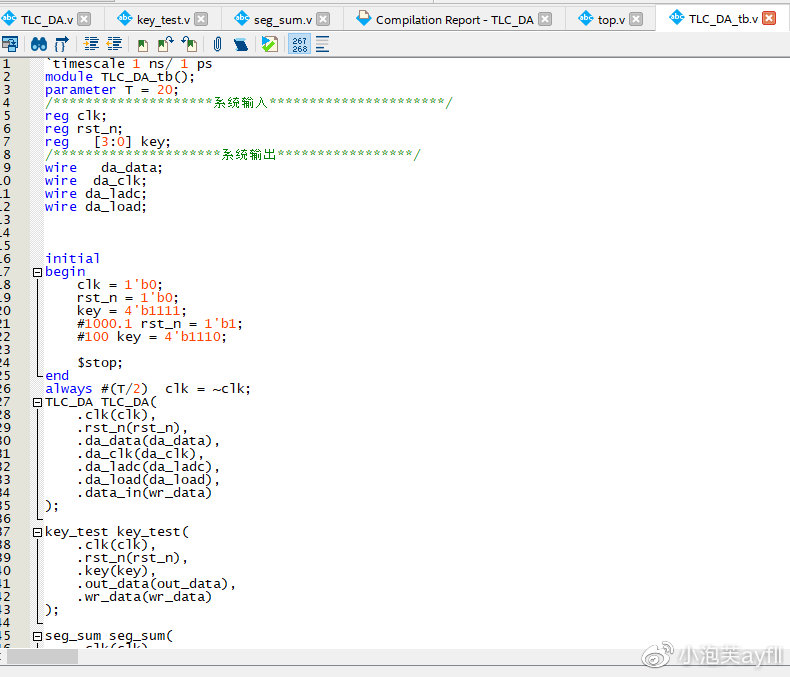Click '.out_data(out_data),' port line
Screen dimensions: 790x677
point(156,584)
